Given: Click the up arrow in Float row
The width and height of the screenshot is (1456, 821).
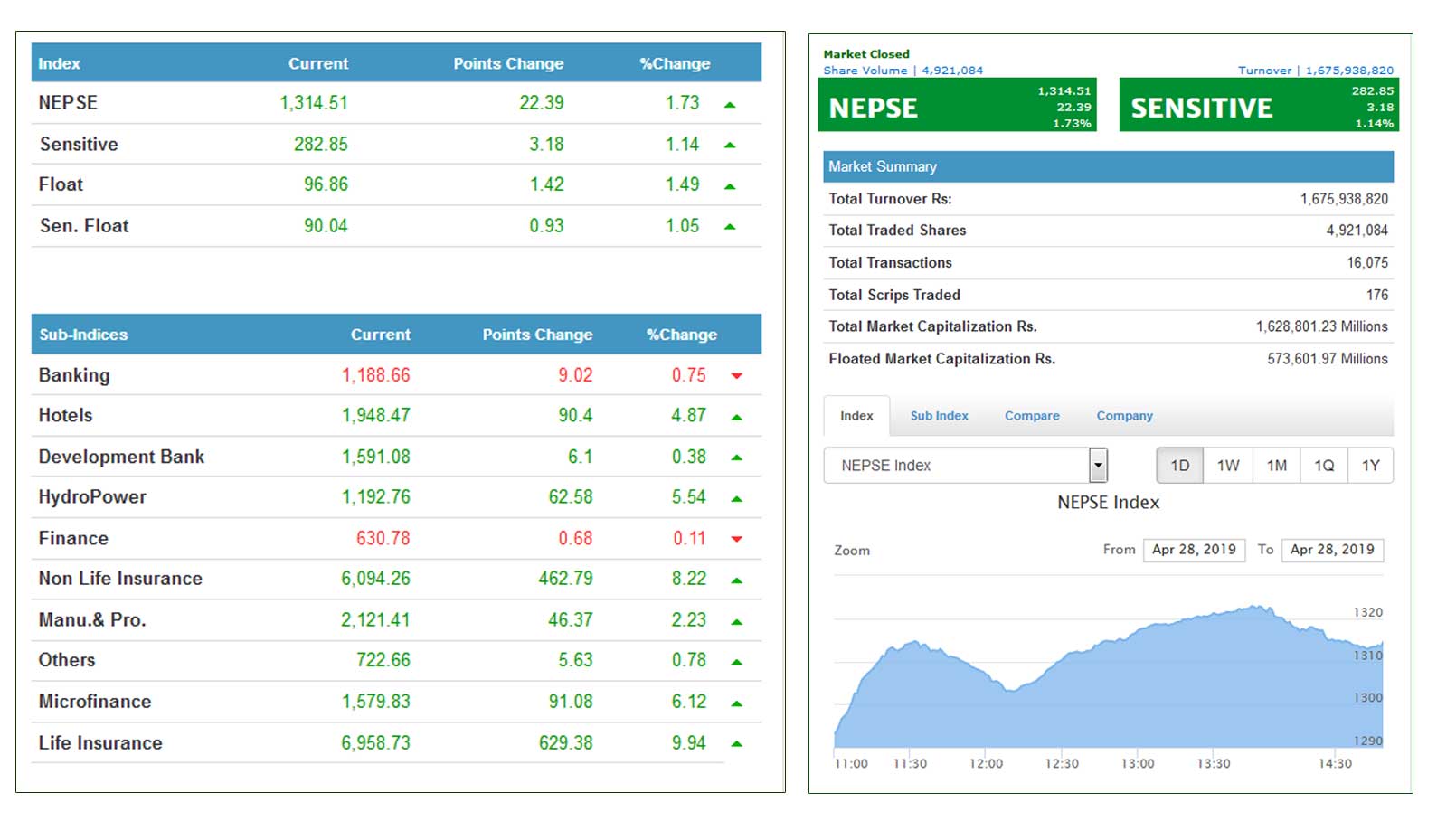Looking at the screenshot, I should click(x=730, y=186).
